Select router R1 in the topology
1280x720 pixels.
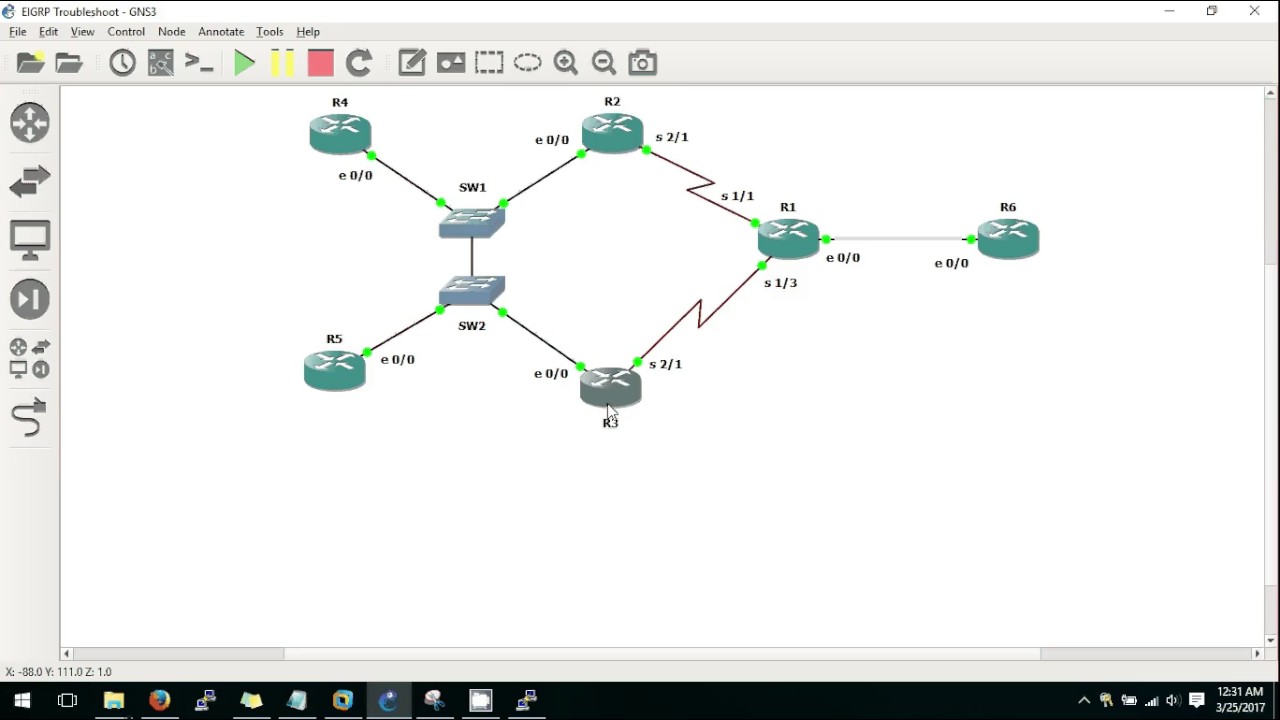click(x=788, y=238)
